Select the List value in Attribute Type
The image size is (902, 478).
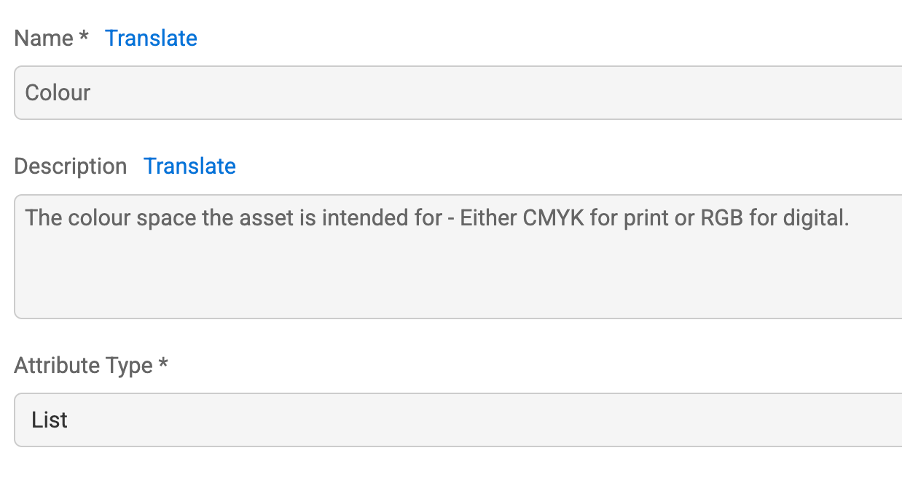pos(49,420)
